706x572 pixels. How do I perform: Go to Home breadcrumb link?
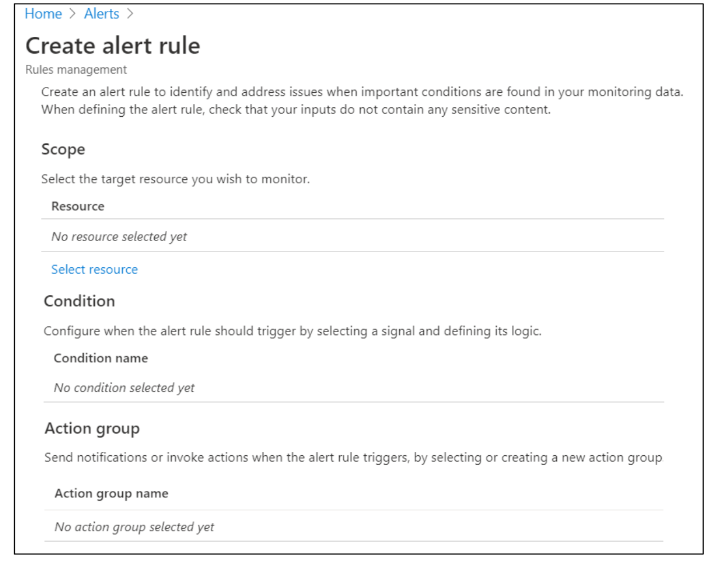pyautogui.click(x=43, y=14)
